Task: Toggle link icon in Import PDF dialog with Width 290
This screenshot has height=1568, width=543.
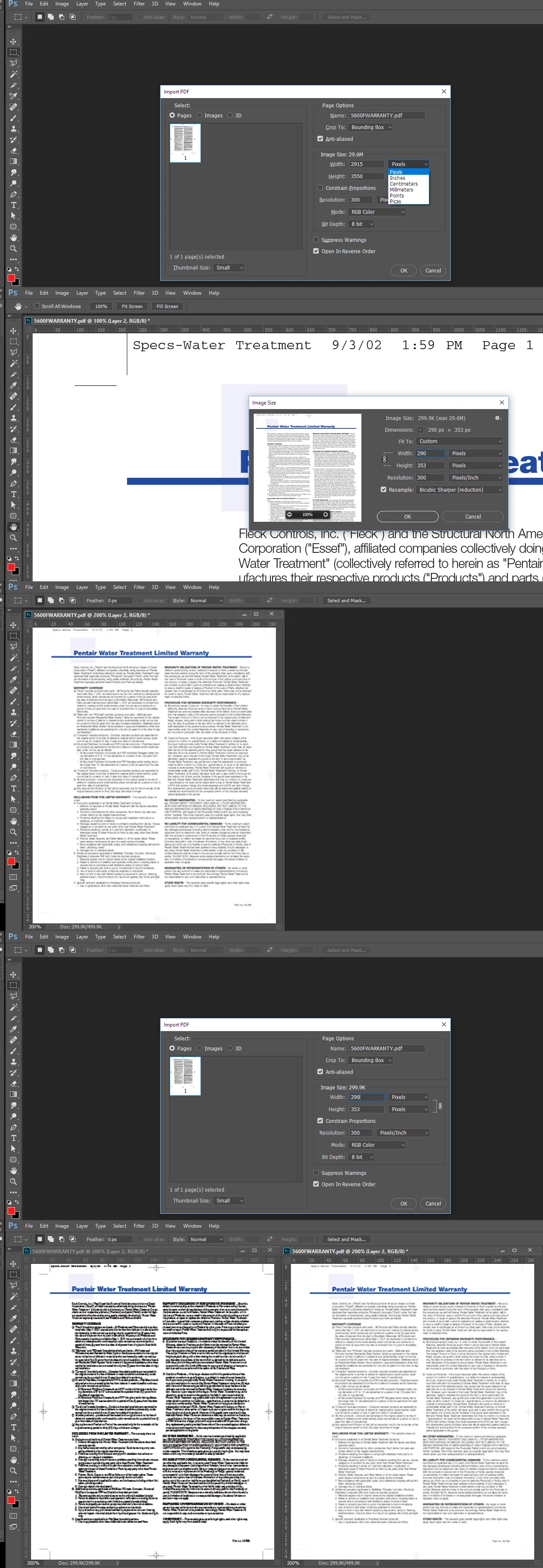Action: tap(440, 1105)
